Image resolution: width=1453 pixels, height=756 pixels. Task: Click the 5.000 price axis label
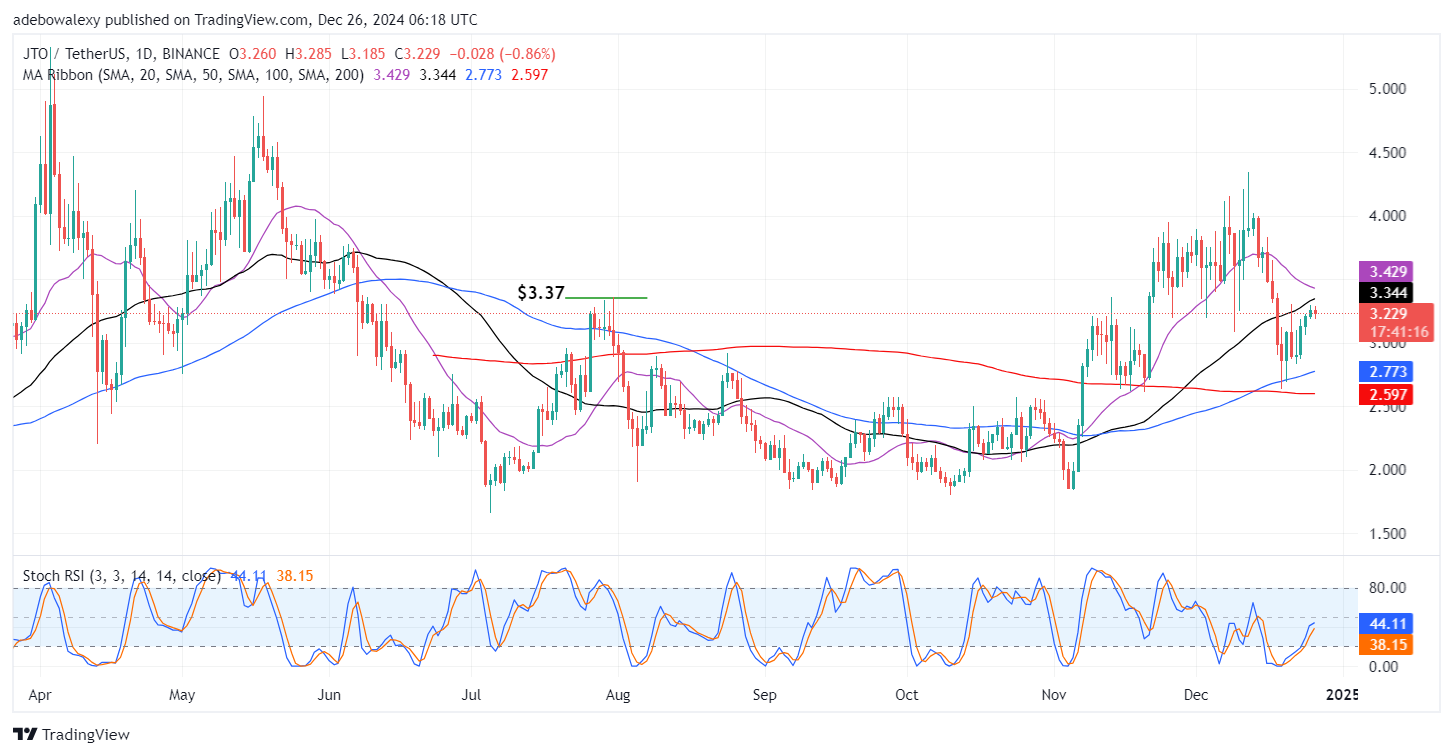[x=1390, y=89]
